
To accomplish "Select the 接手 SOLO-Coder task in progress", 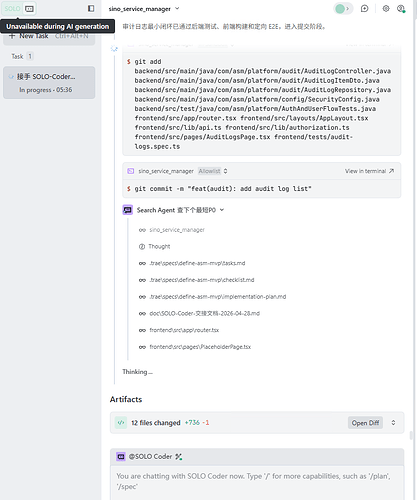I will click(x=49, y=83).
